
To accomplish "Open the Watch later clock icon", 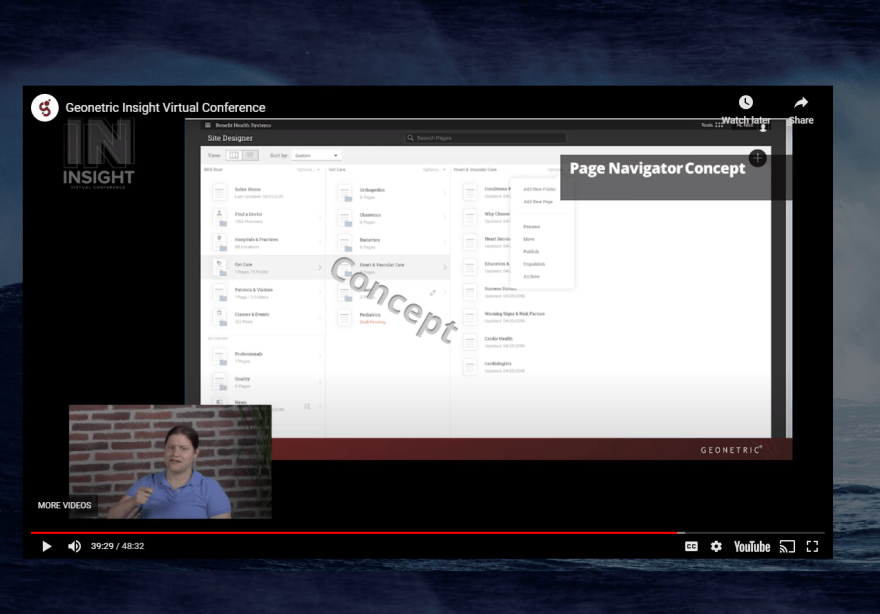I will 746,103.
